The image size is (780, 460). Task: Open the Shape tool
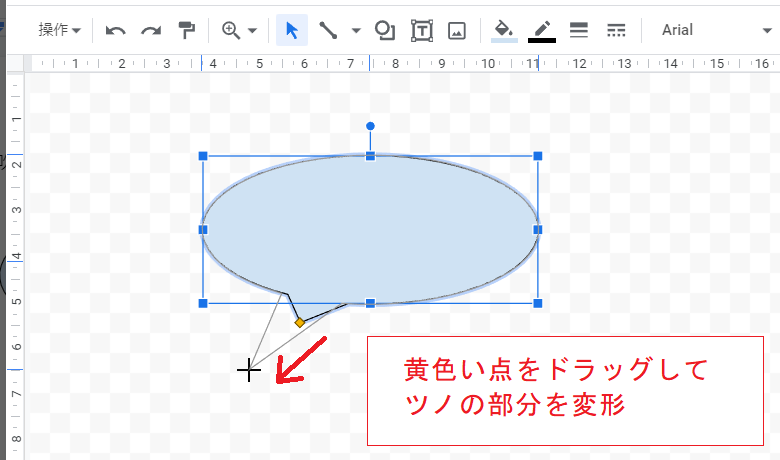385,30
